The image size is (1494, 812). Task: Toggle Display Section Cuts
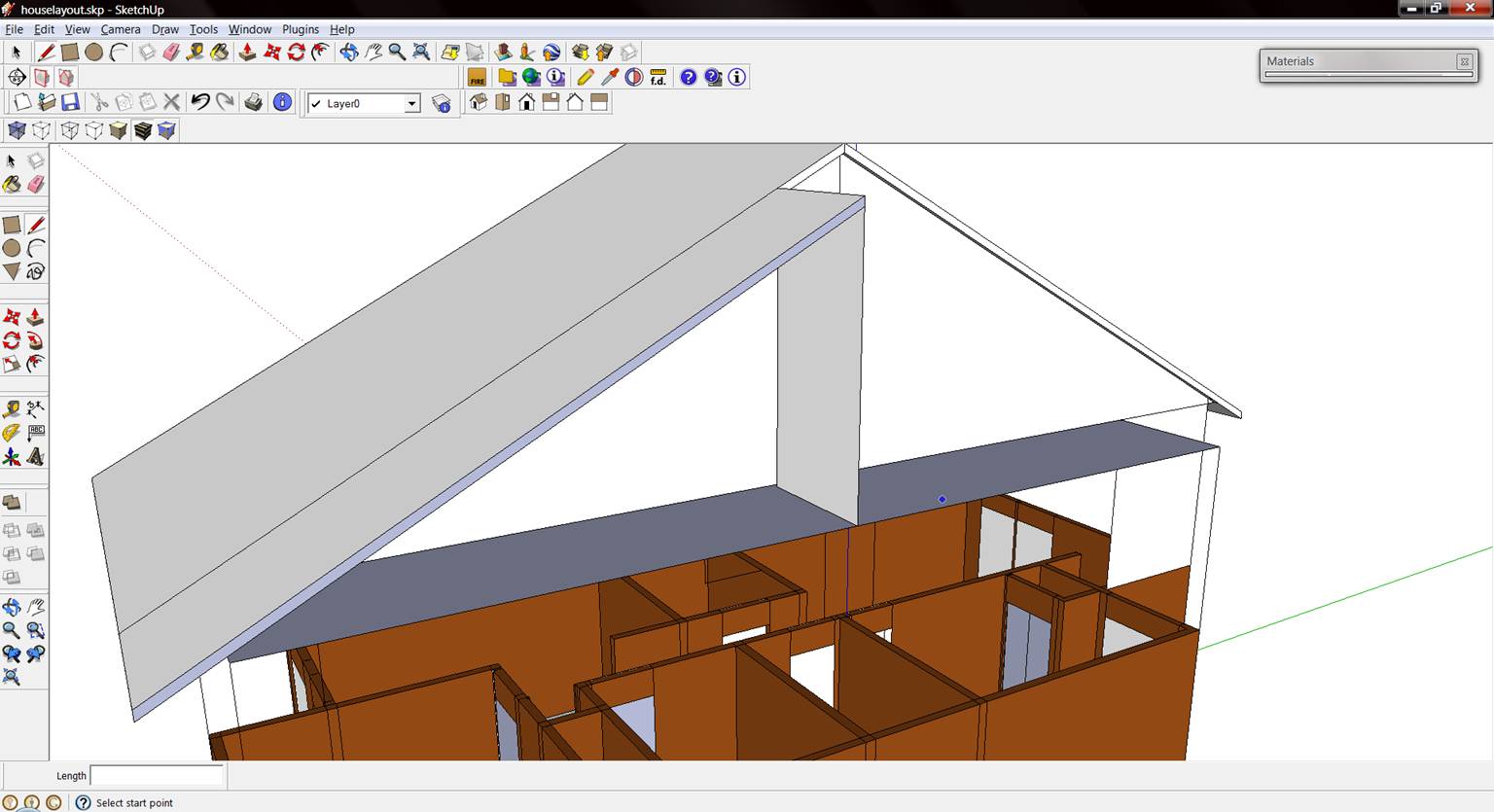pos(66,77)
